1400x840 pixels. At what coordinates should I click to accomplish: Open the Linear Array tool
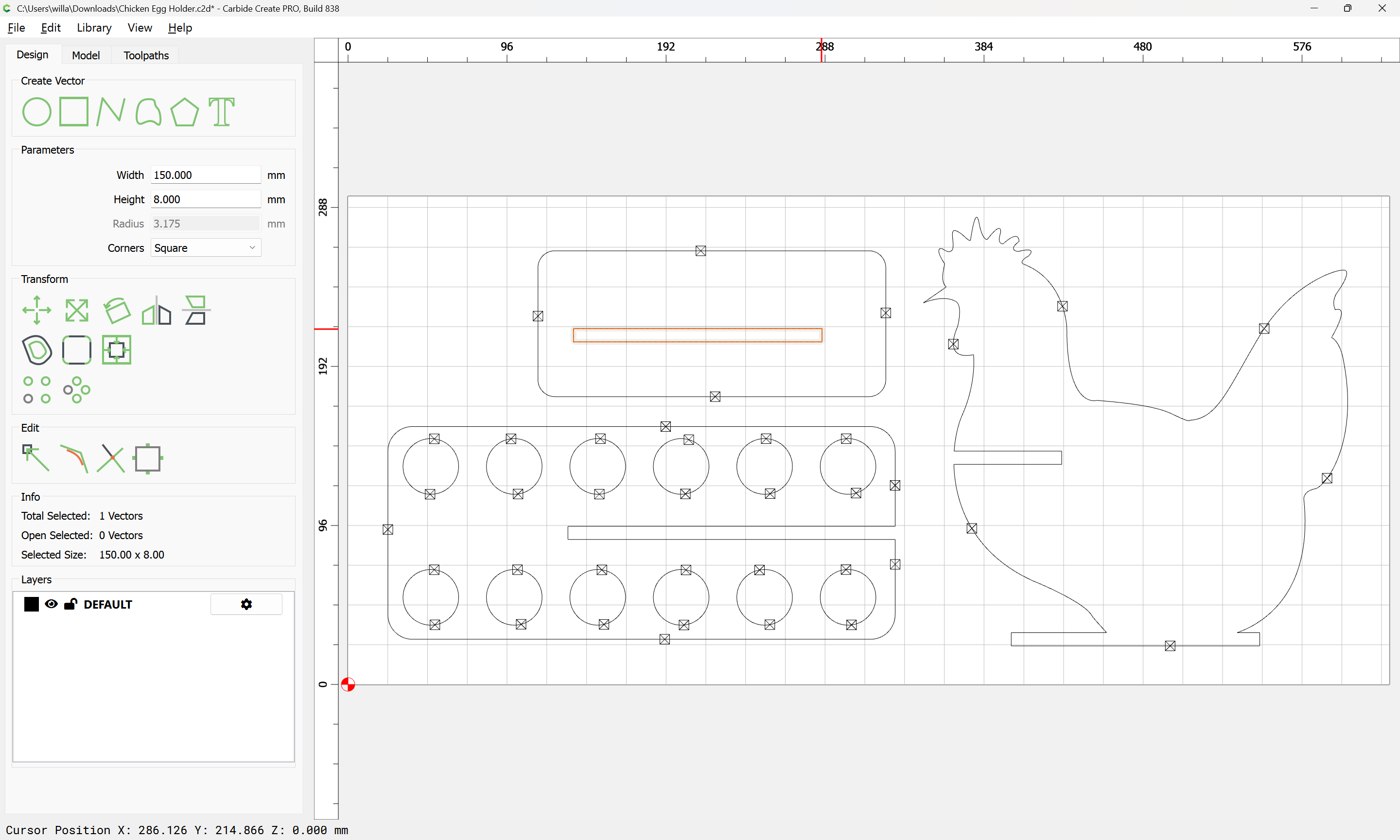pyautogui.click(x=37, y=389)
